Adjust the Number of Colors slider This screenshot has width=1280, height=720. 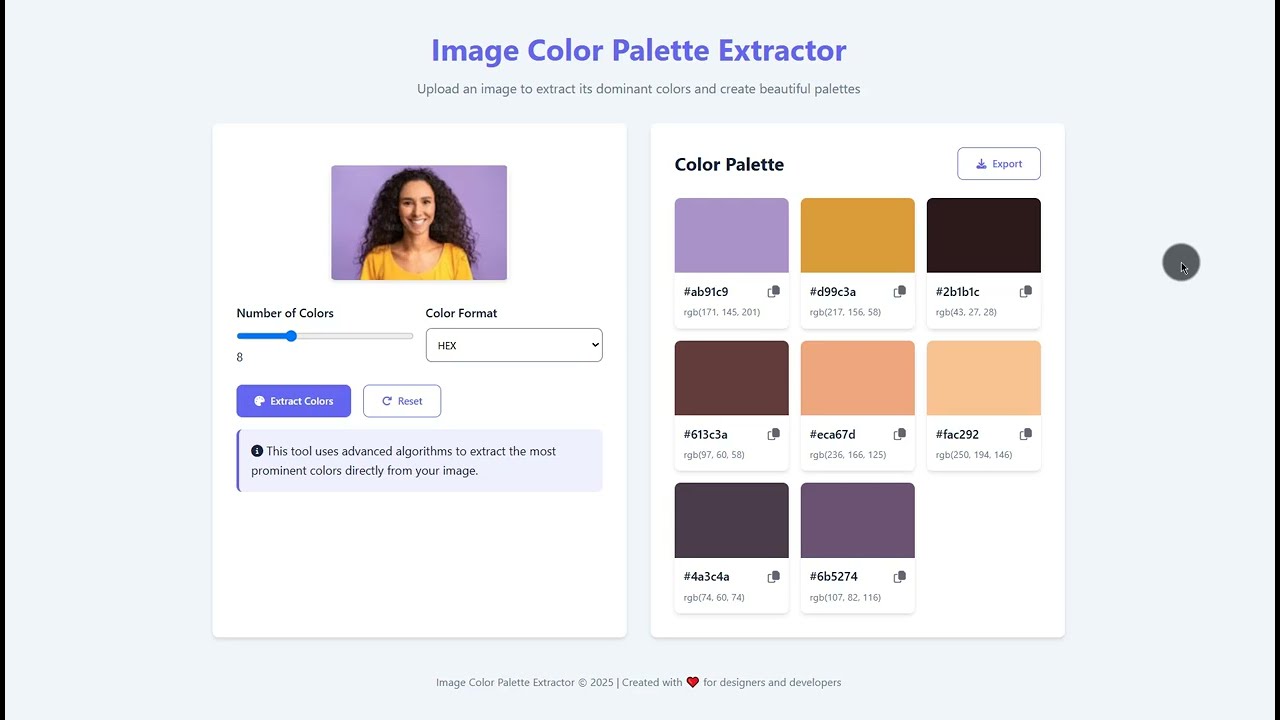click(325, 336)
